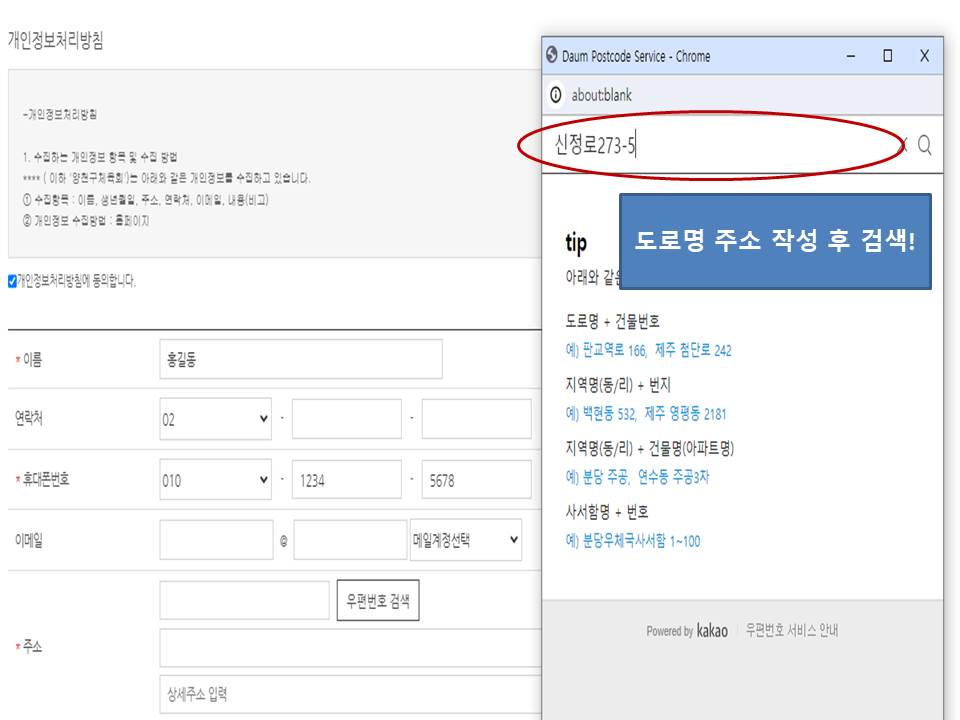Minimize the Daum Postcode Service window

[850, 56]
